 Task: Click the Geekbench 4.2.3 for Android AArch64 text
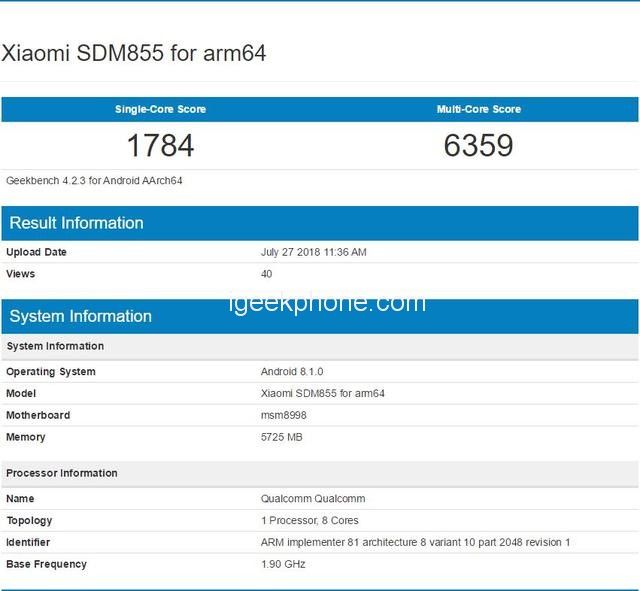(94, 181)
